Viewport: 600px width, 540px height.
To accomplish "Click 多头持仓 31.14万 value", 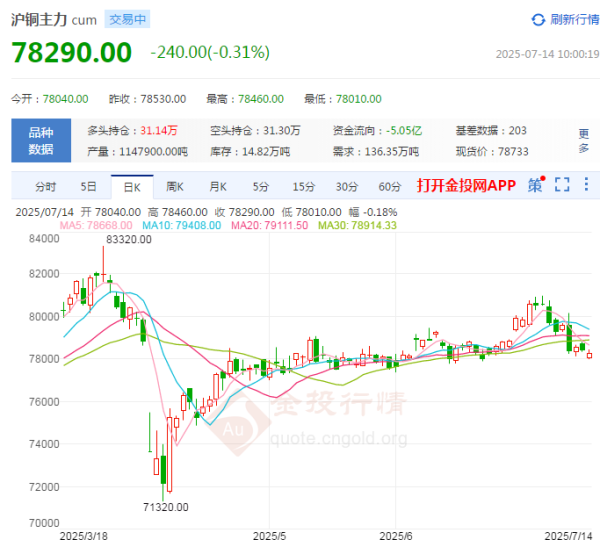I will point(159,131).
